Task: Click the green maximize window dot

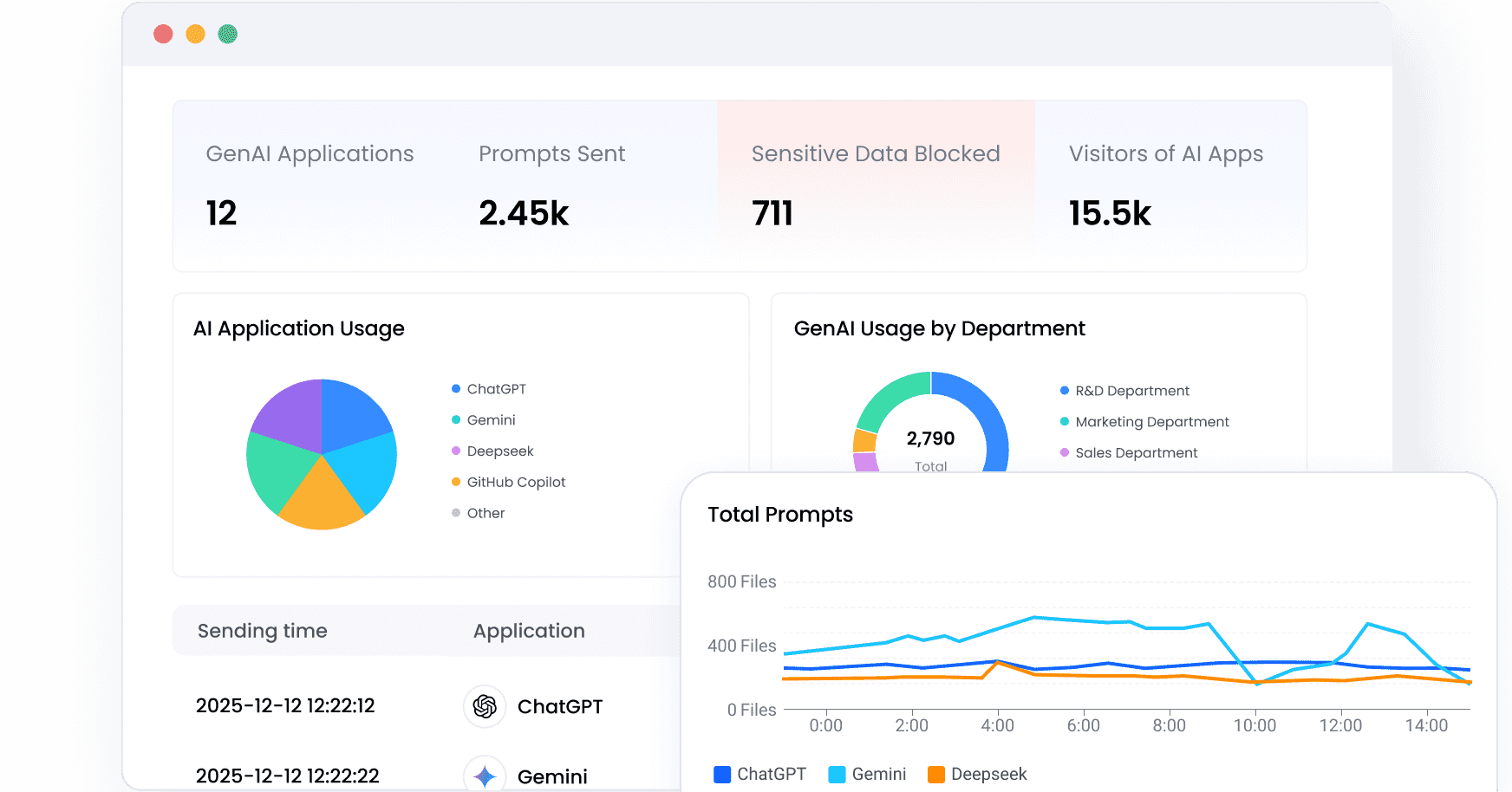Action: (x=227, y=34)
